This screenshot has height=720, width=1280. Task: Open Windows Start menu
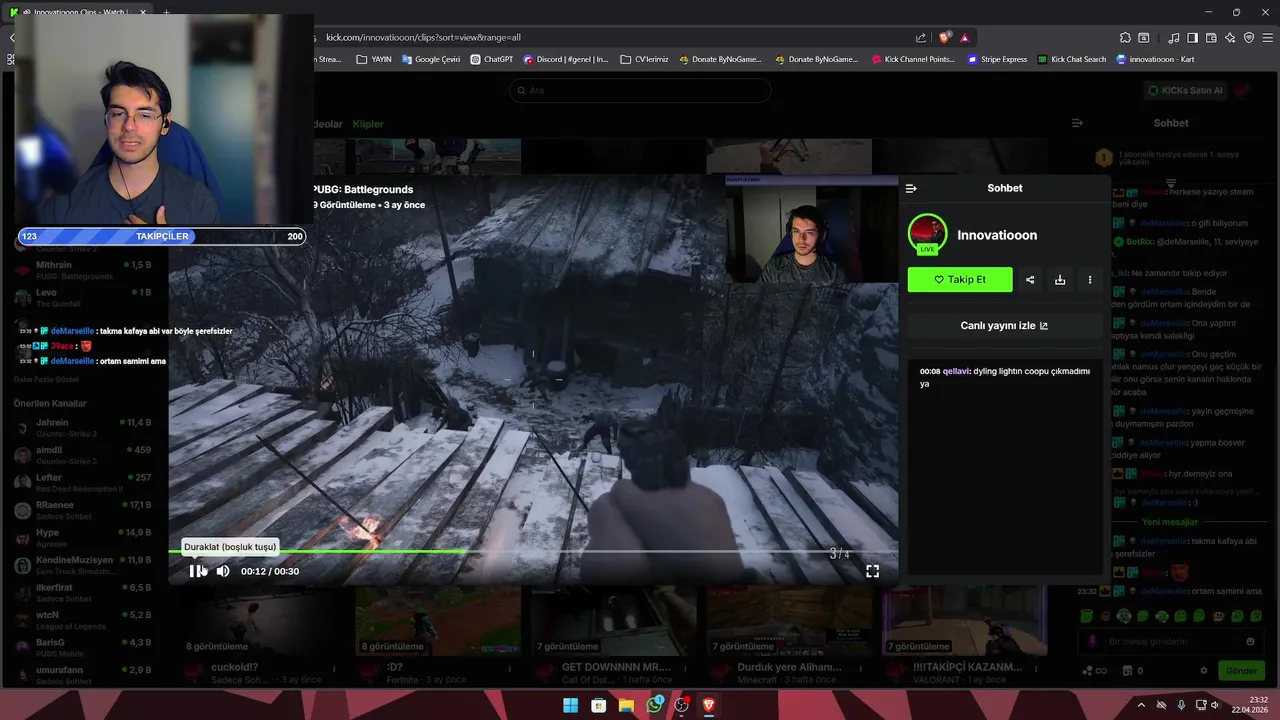pos(570,705)
